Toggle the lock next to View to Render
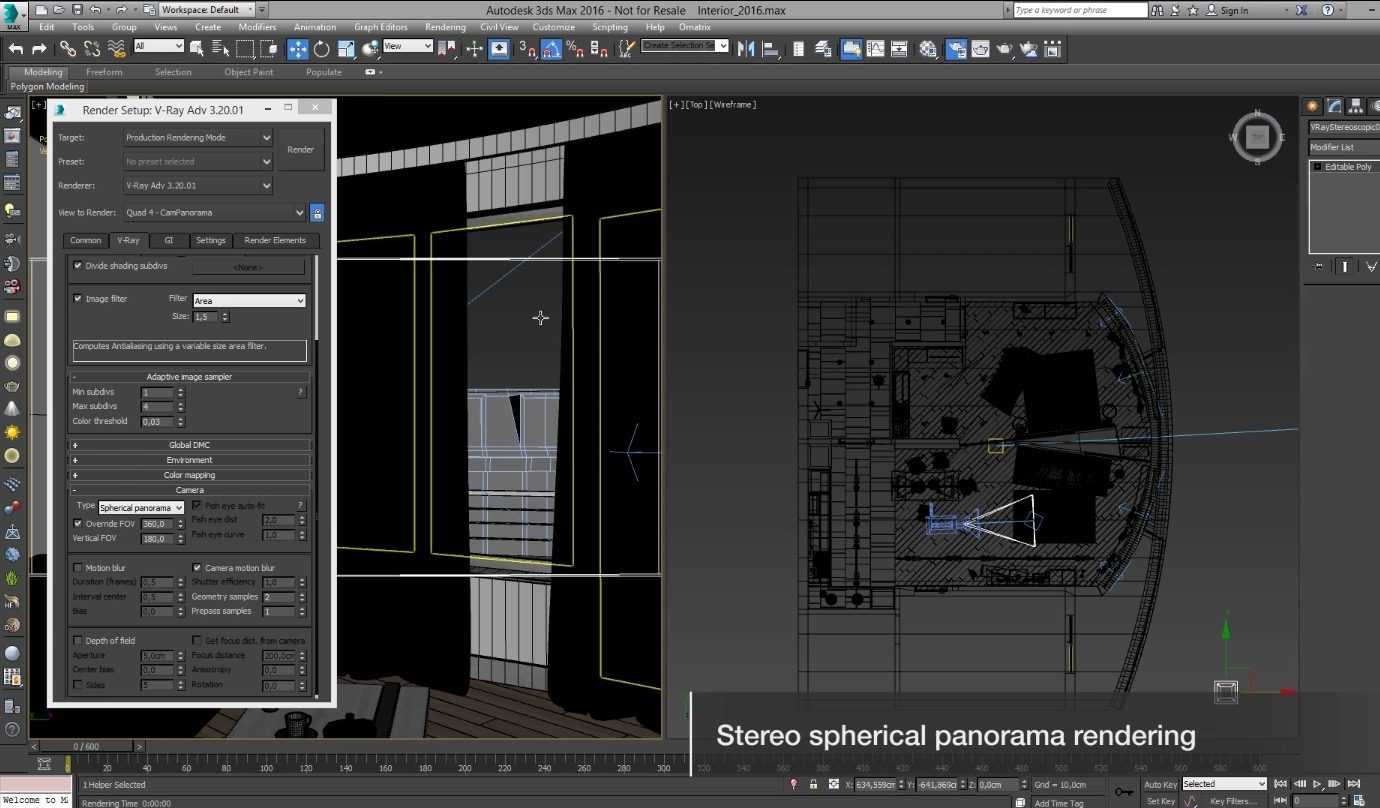Viewport: 1380px width, 808px height. click(x=317, y=213)
